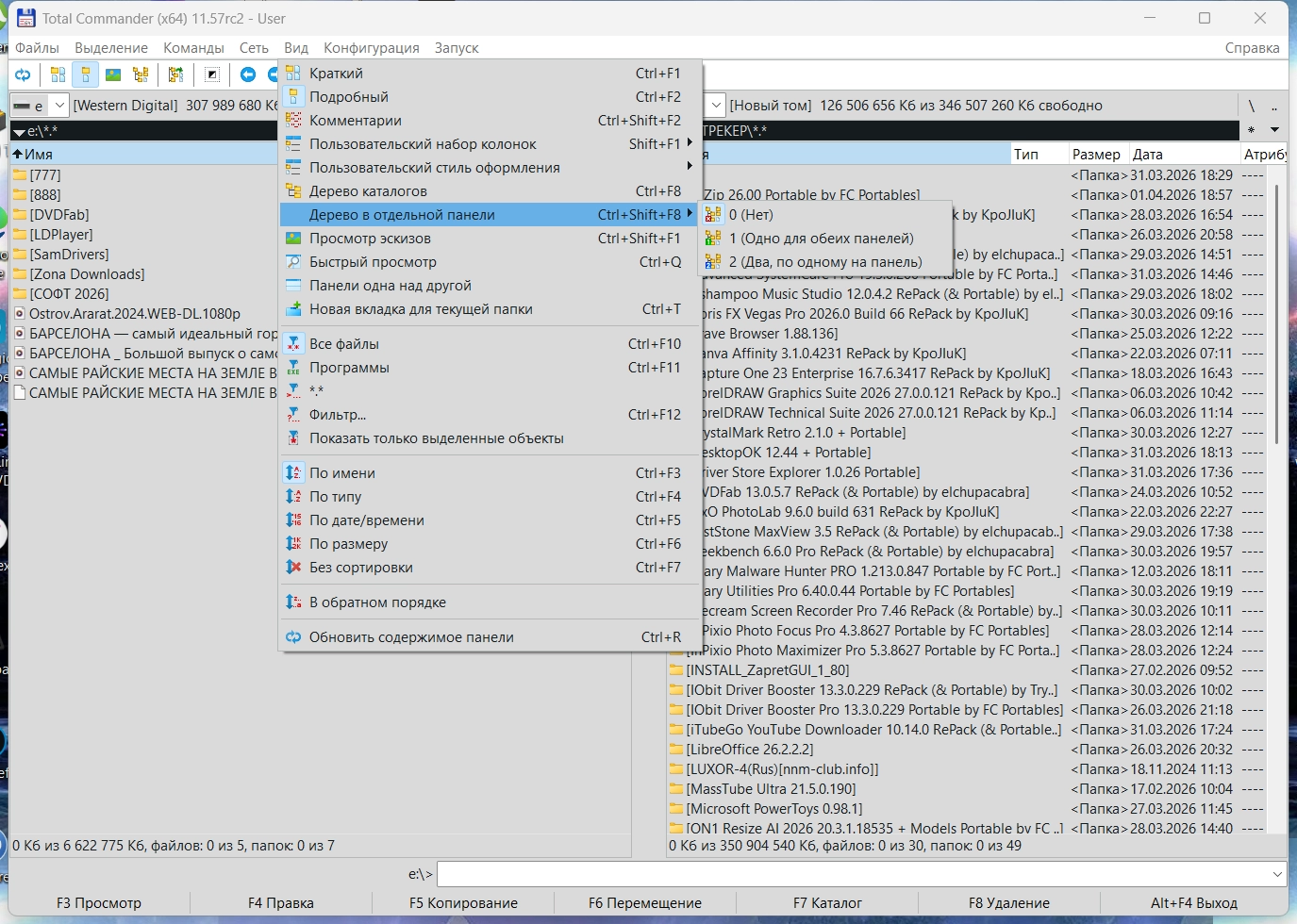Screen dimensions: 1297x924
Task: Expand the command line history dropdown
Action: pos(1278,874)
